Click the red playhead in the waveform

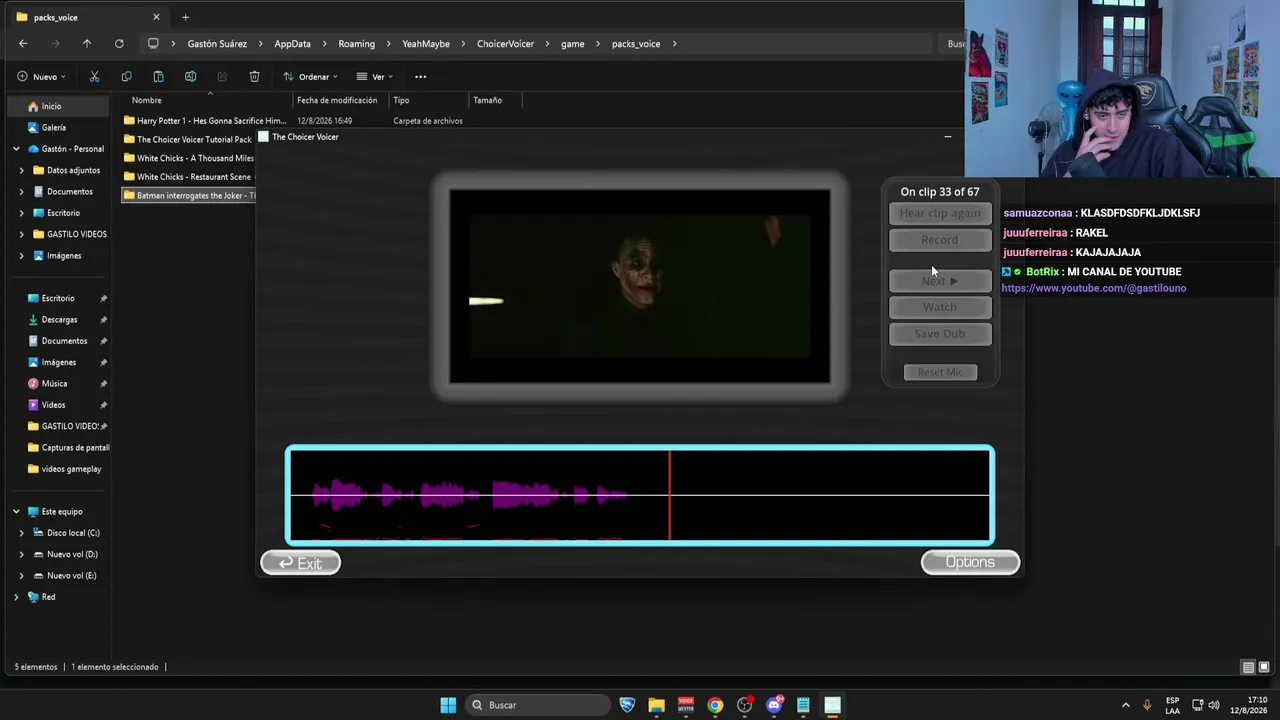(x=670, y=495)
